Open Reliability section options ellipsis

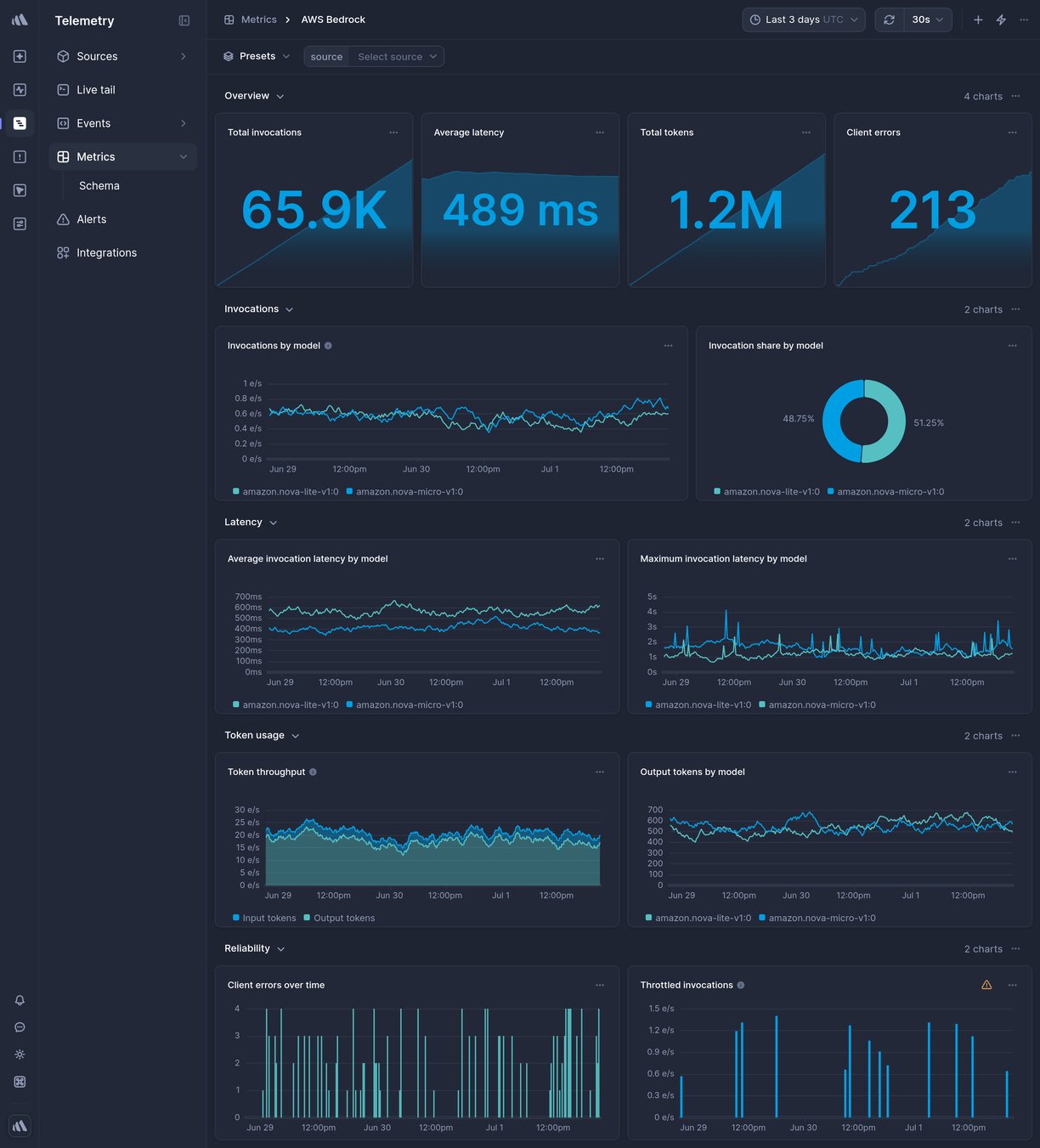coord(1016,949)
